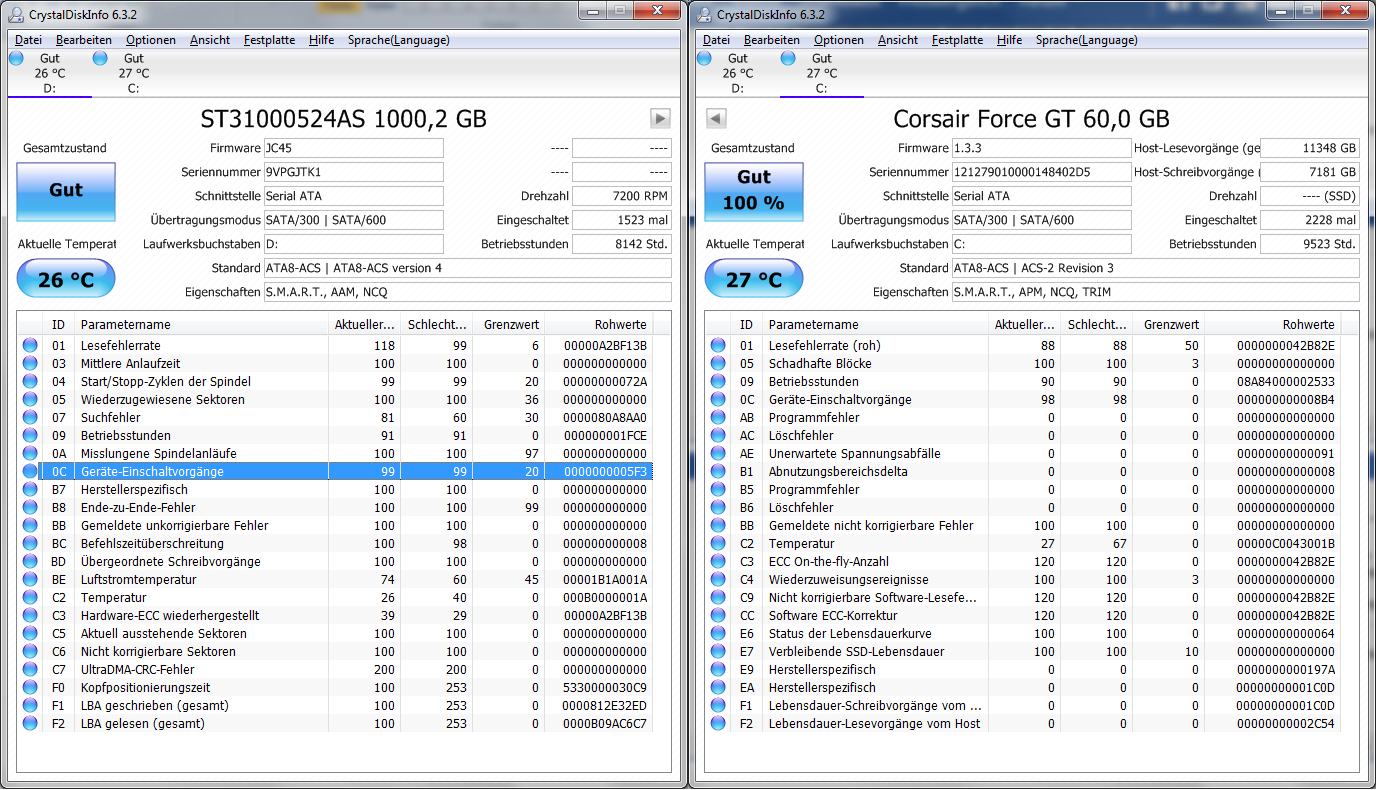The width and height of the screenshot is (1378, 790).
Task: Open Datei menu in left window
Action: 29,40
